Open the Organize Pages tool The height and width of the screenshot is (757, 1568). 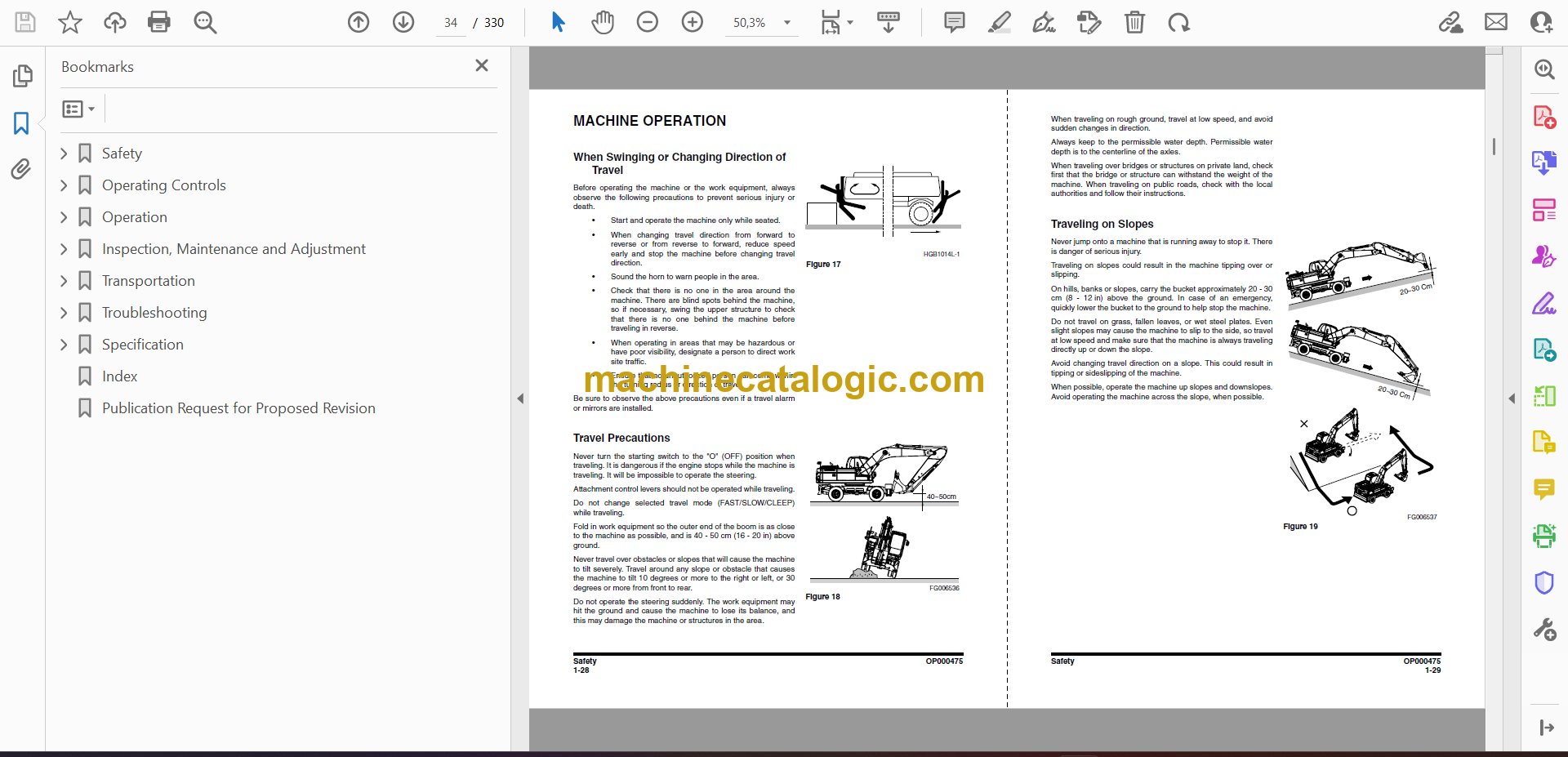tap(1543, 210)
